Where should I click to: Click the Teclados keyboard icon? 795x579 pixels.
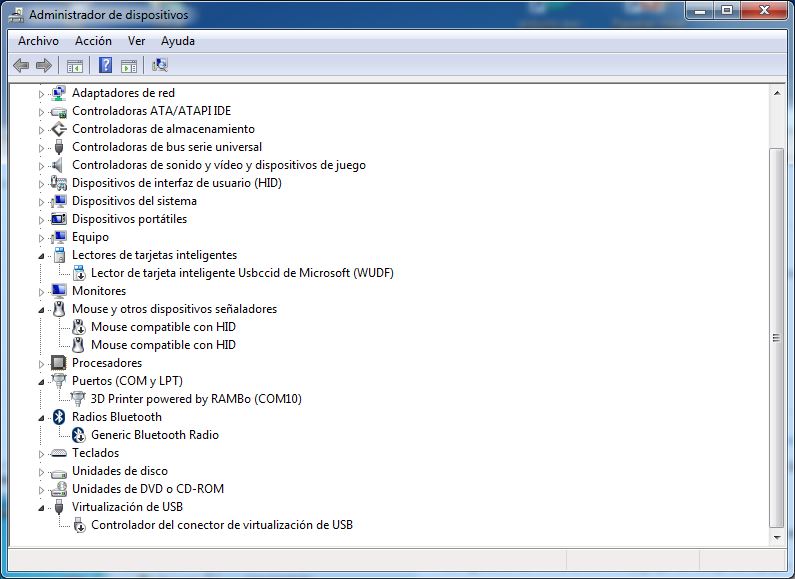pyautogui.click(x=59, y=453)
